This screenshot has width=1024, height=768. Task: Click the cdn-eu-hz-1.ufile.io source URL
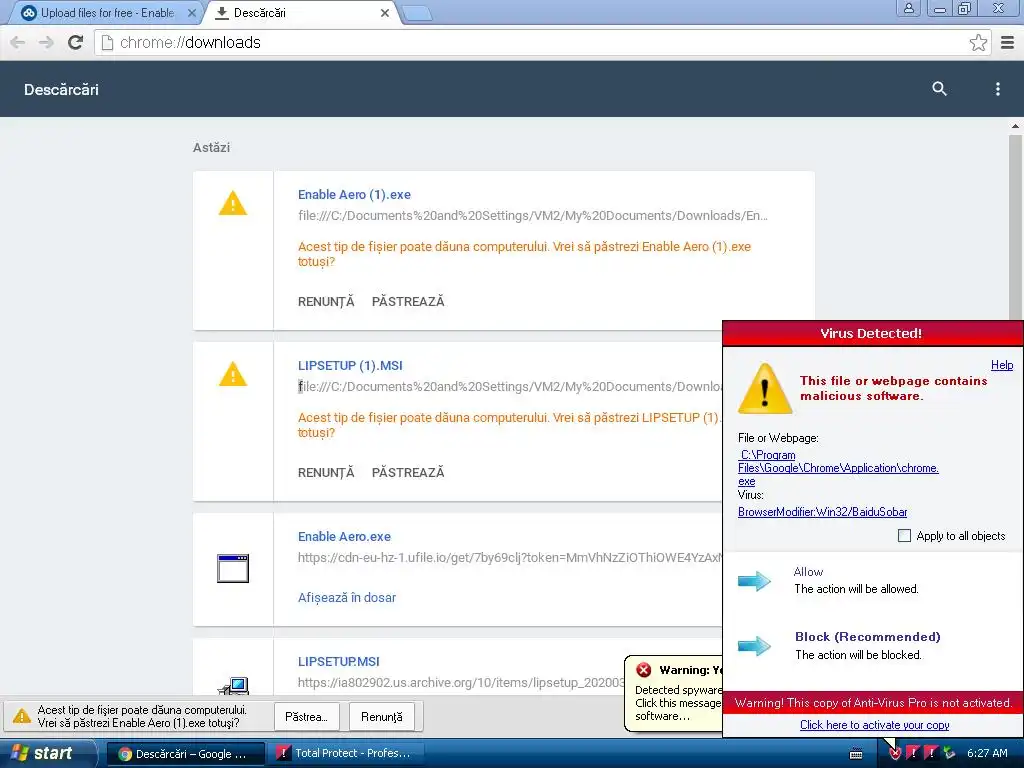(x=509, y=558)
